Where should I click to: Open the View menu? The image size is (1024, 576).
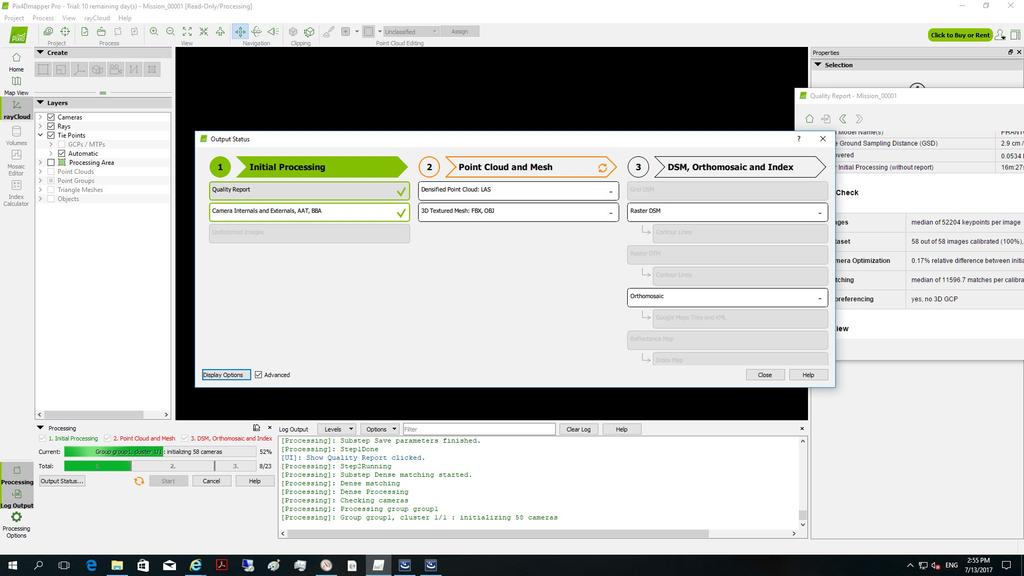coord(69,18)
